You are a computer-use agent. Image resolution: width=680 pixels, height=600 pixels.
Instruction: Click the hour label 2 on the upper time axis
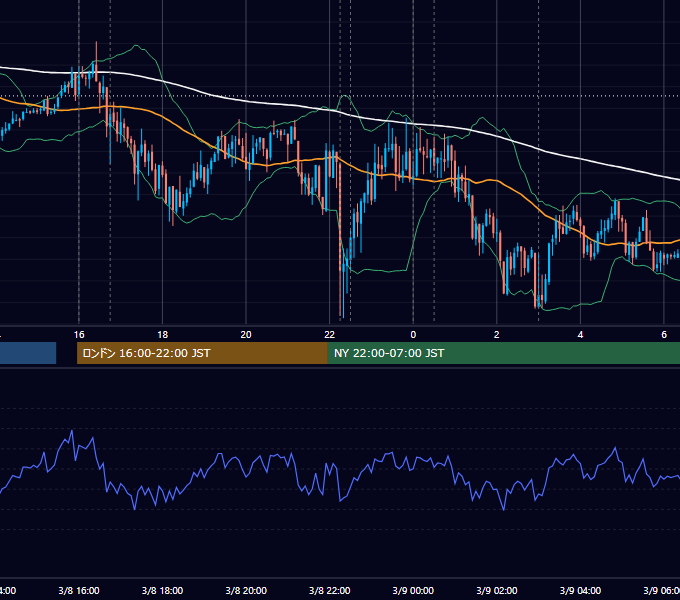tap(497, 335)
